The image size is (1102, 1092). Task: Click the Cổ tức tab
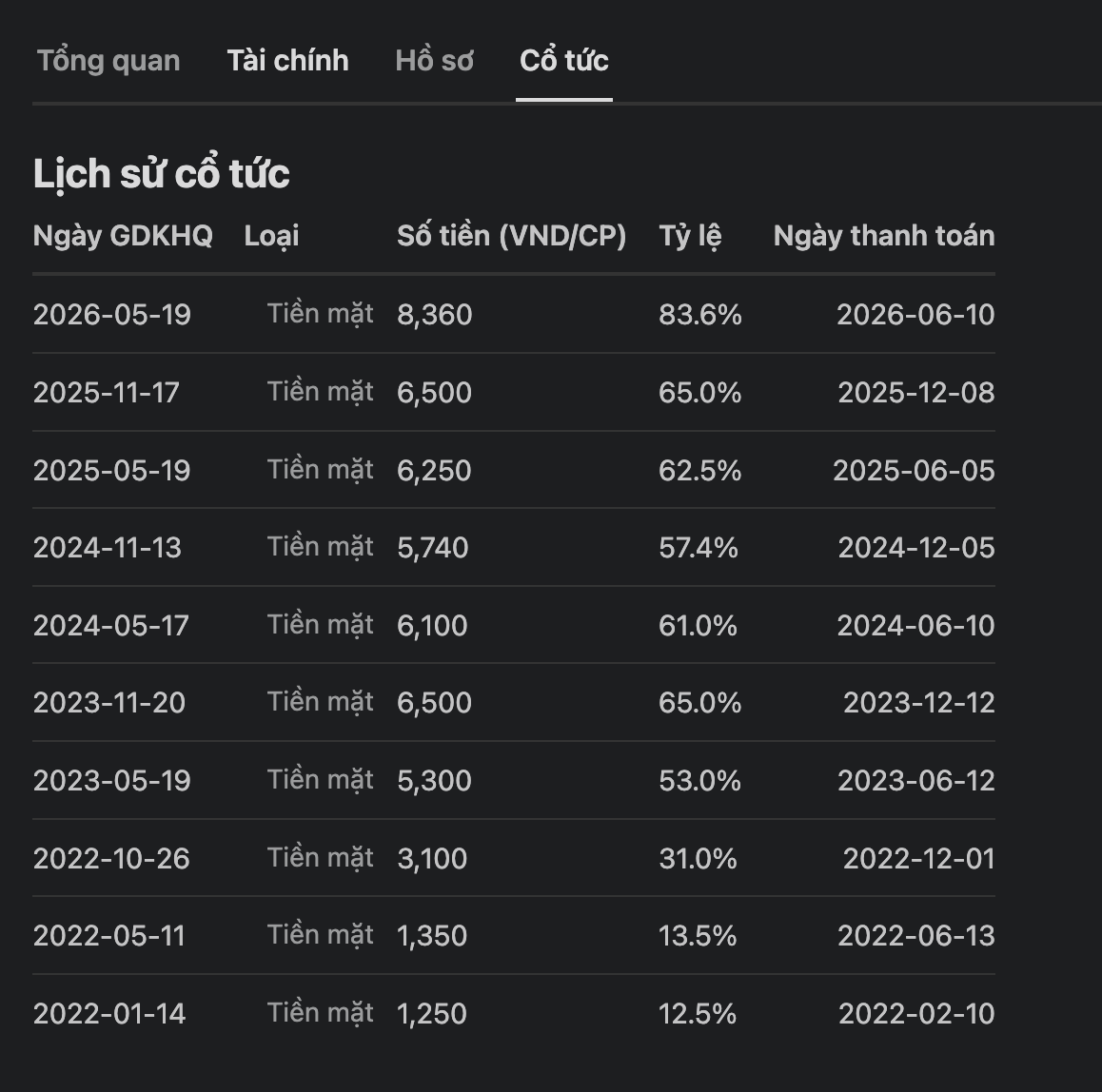563,61
